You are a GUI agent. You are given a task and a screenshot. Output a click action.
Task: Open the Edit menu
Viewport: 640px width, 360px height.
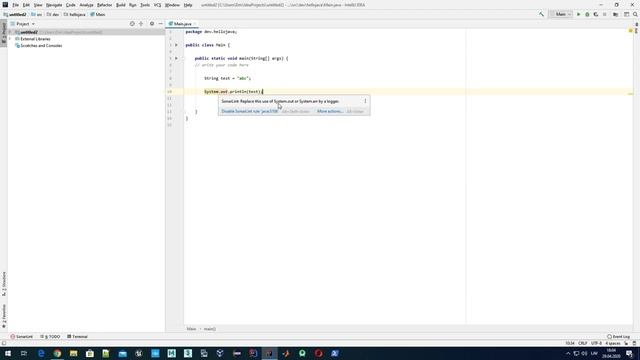click(x=26, y=5)
